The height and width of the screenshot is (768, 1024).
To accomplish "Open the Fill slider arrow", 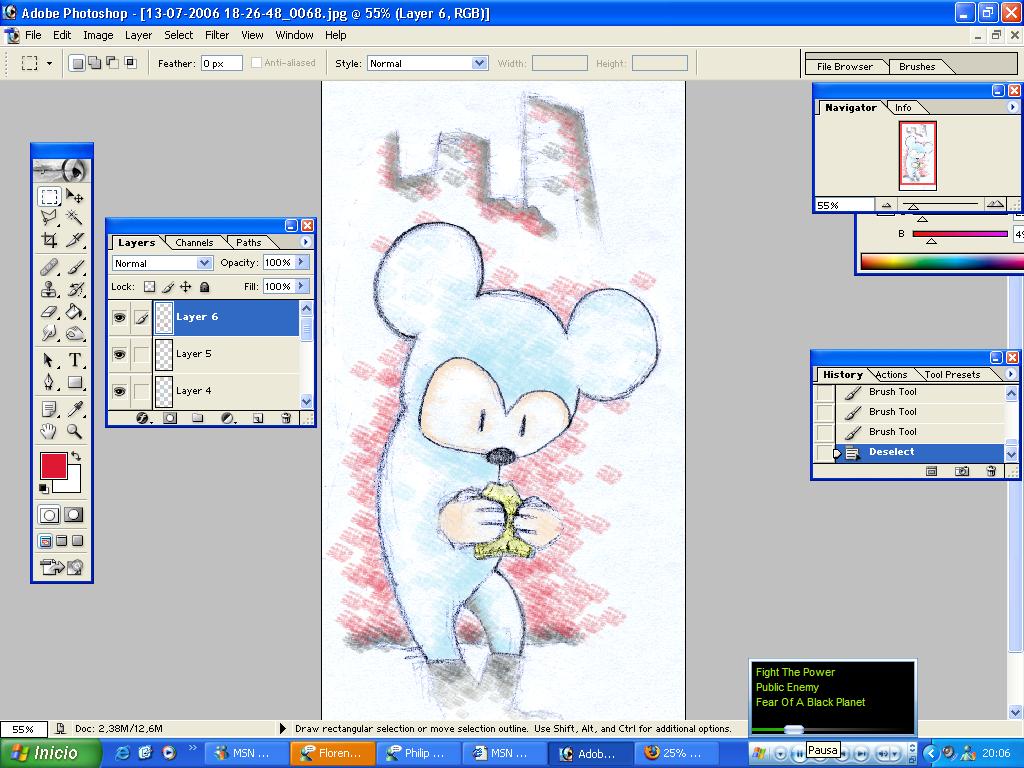I will pos(301,286).
